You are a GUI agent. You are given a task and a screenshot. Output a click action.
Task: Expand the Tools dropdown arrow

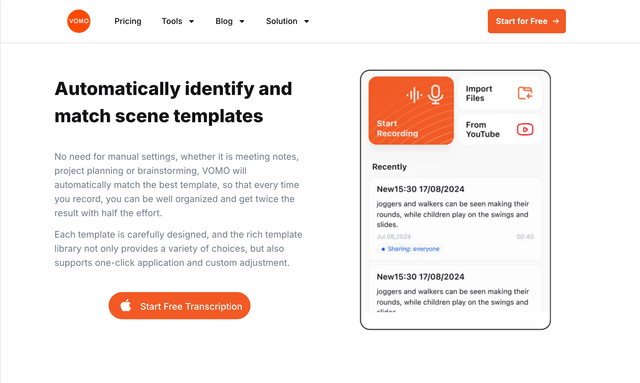point(191,22)
